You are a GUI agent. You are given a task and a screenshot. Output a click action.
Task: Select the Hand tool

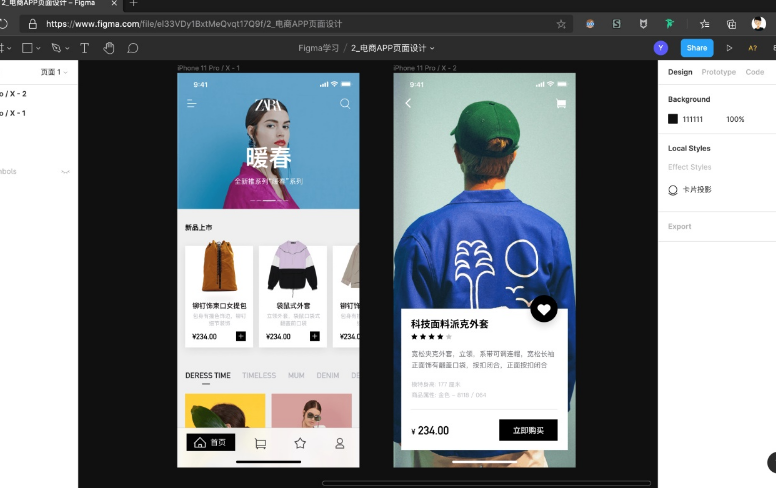pyautogui.click(x=109, y=48)
